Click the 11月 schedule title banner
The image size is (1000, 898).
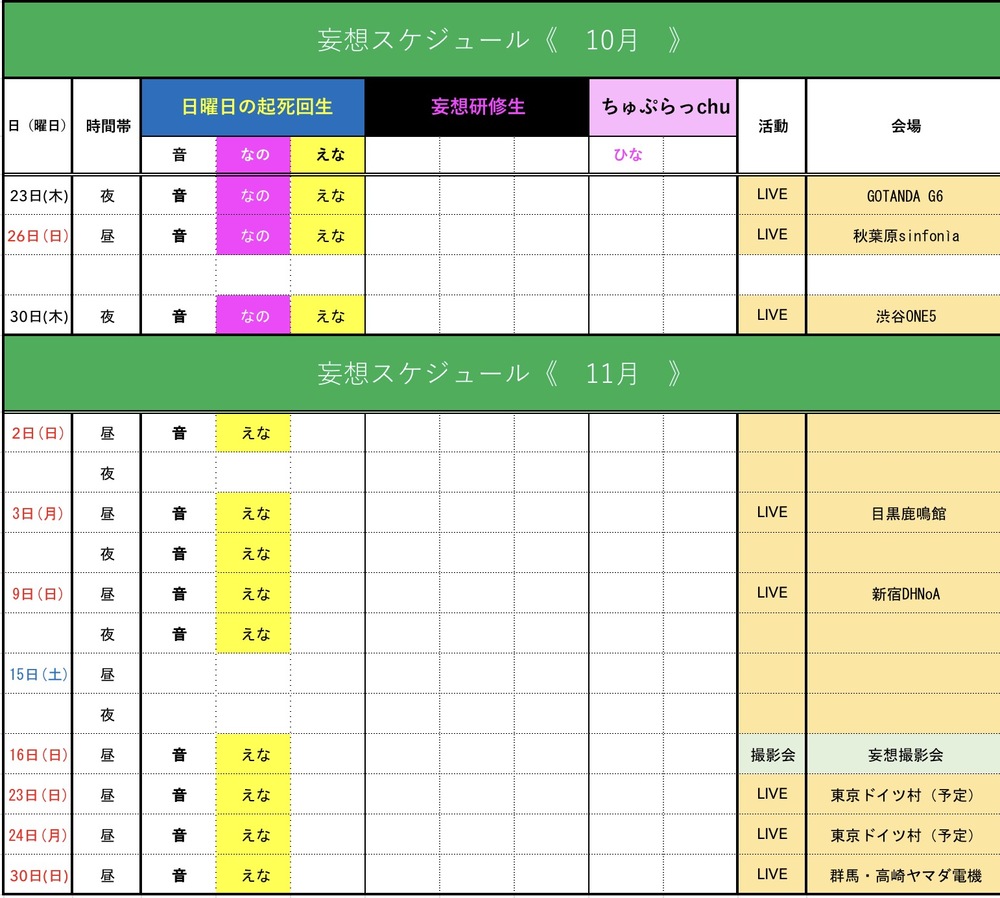(x=500, y=373)
